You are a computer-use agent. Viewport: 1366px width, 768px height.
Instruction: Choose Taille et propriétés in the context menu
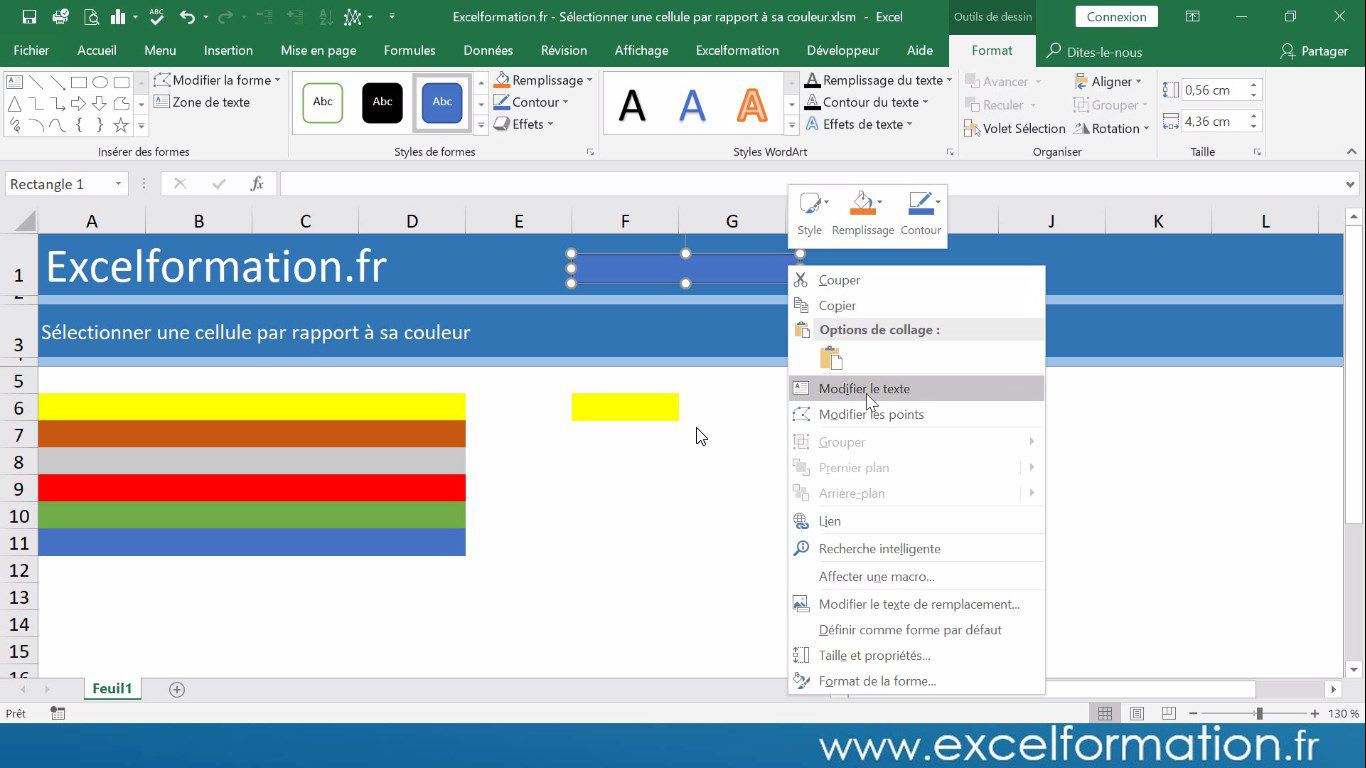coord(917,655)
